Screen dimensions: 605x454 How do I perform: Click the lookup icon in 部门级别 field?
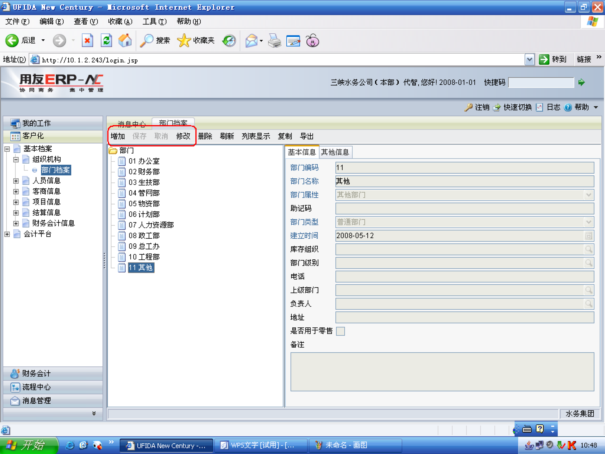click(588, 263)
